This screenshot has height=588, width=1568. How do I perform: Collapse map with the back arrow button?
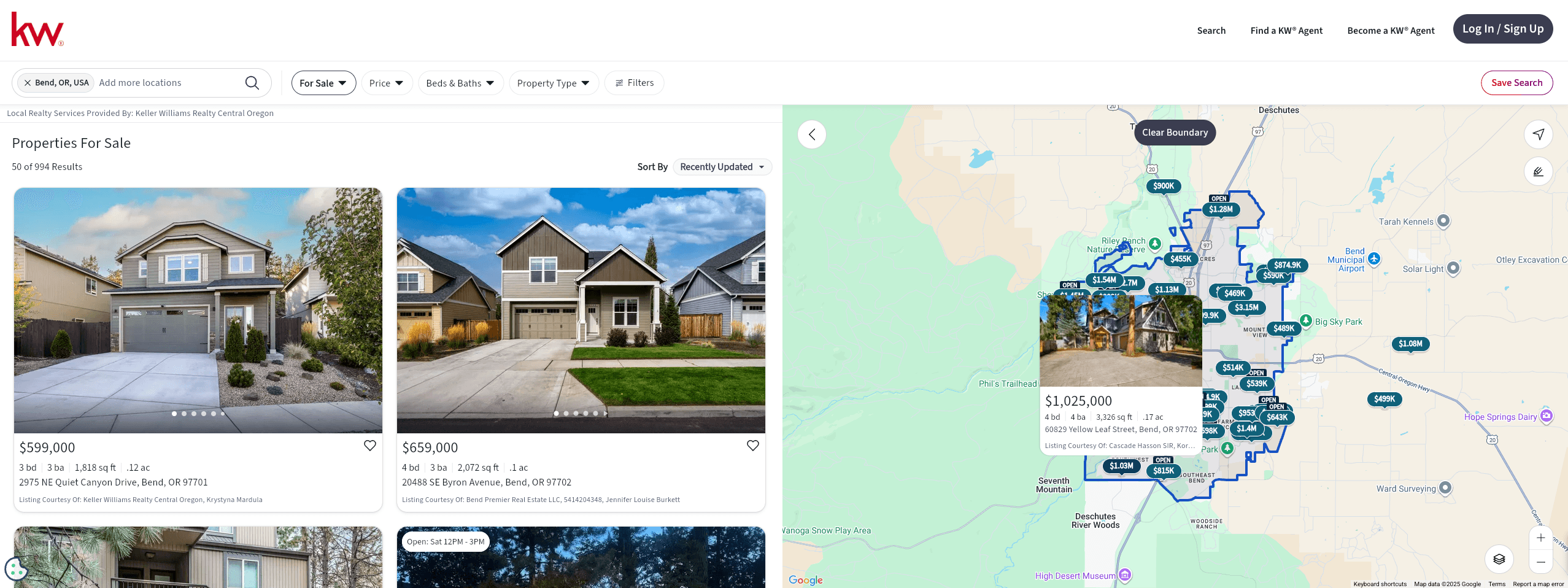[x=812, y=134]
